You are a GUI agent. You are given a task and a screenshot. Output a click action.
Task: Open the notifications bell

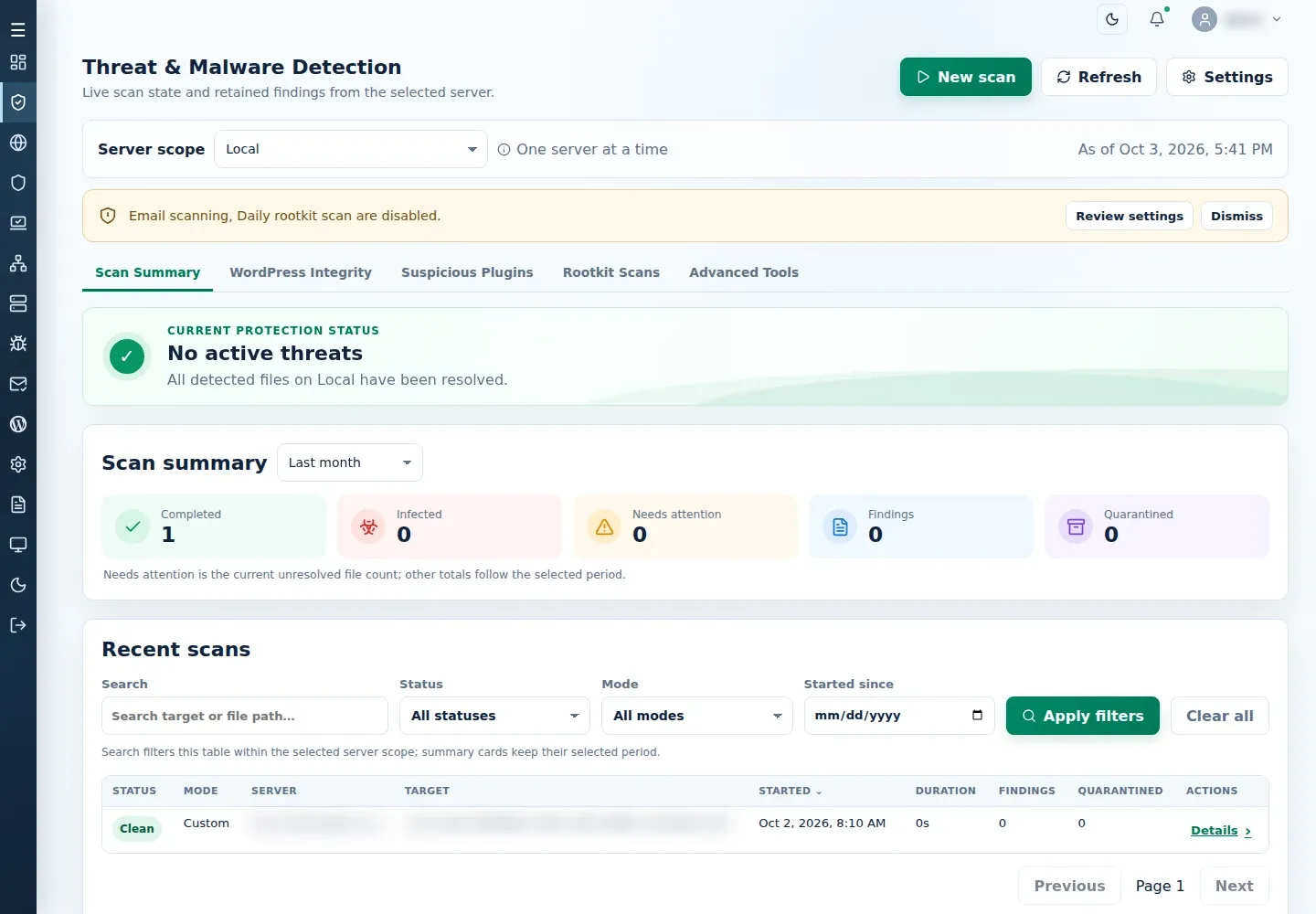pyautogui.click(x=1157, y=19)
